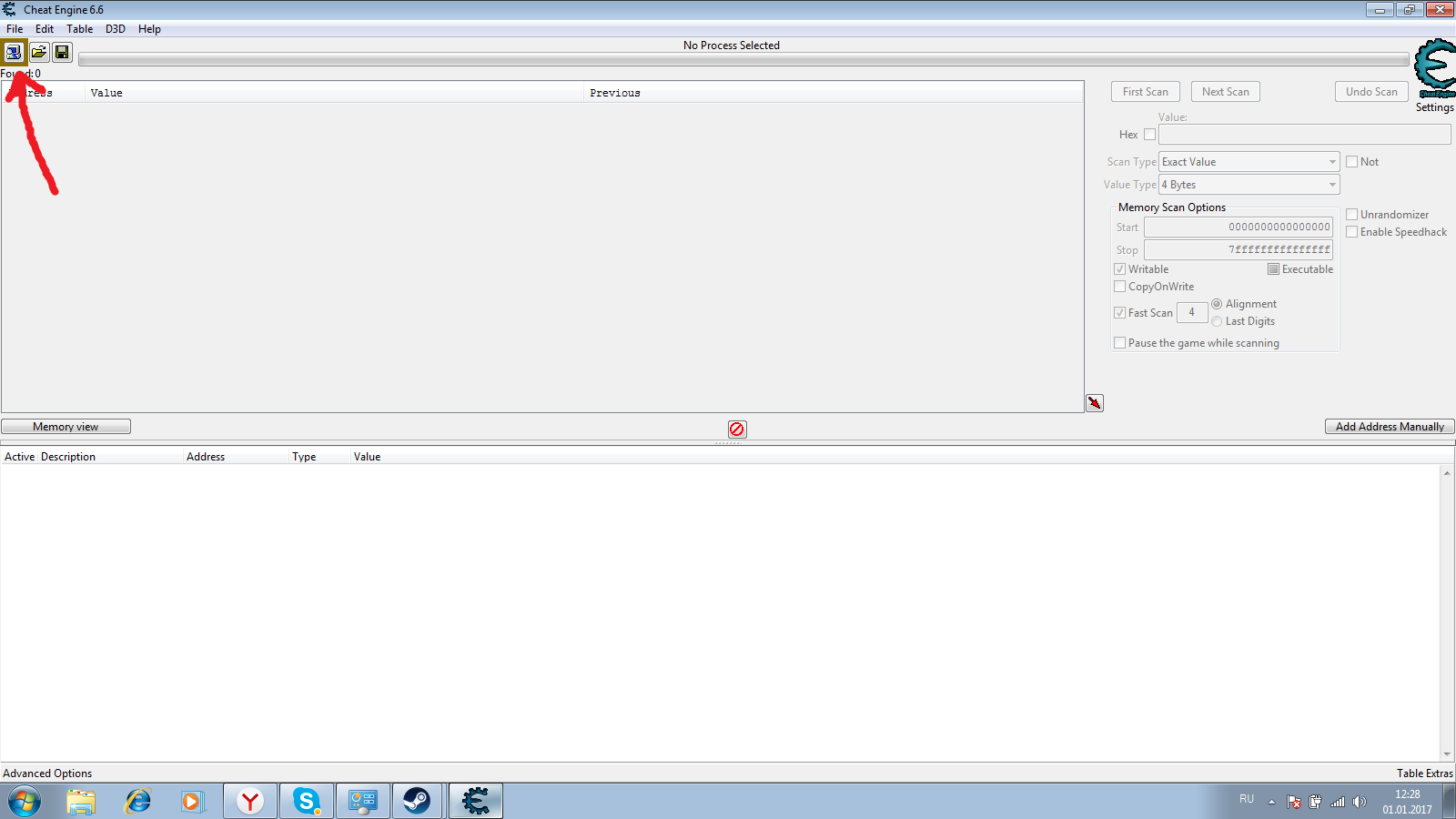The height and width of the screenshot is (819, 1456).
Task: Open Steam from taskbar
Action: point(418,802)
